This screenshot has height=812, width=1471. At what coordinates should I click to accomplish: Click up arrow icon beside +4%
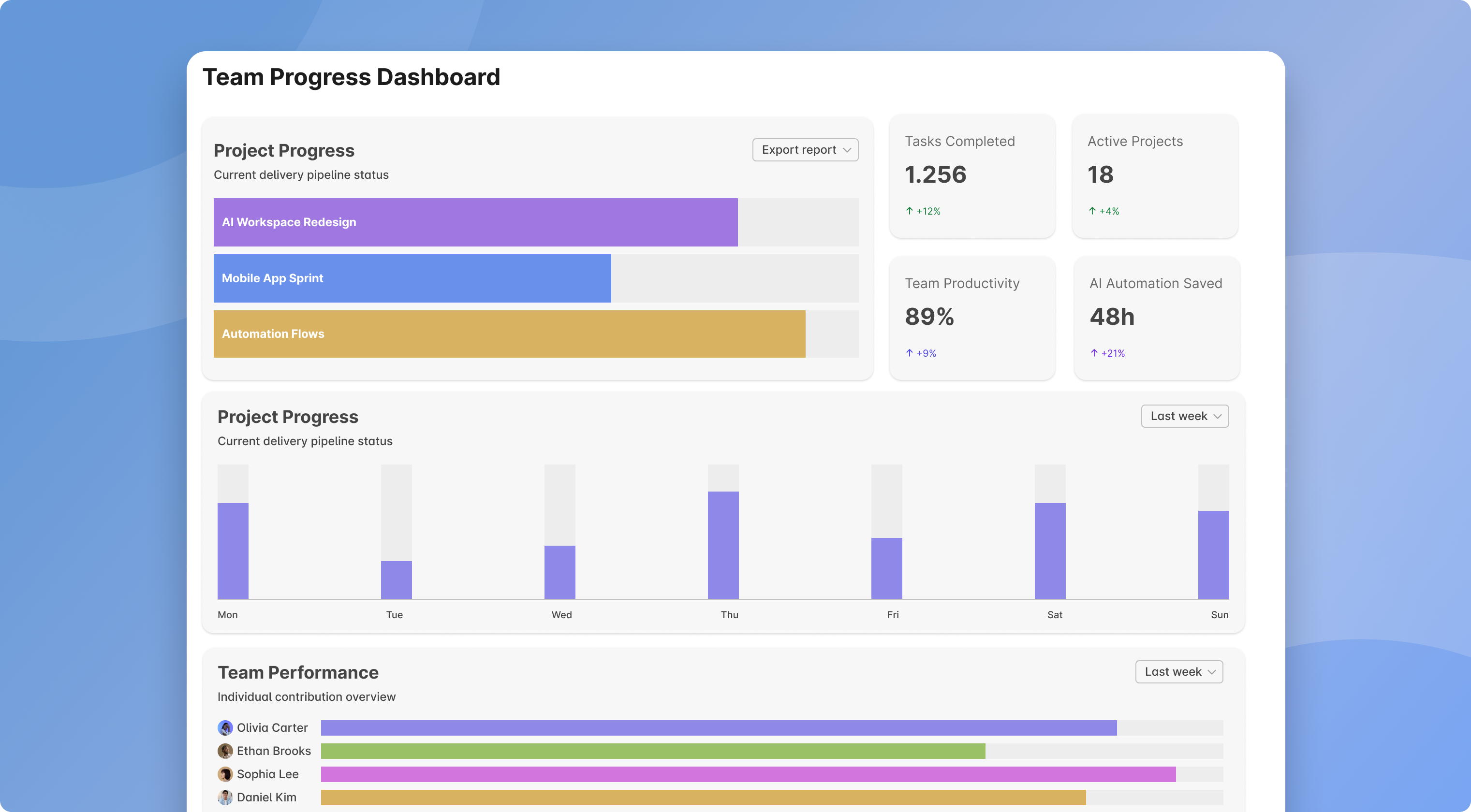(x=1092, y=211)
